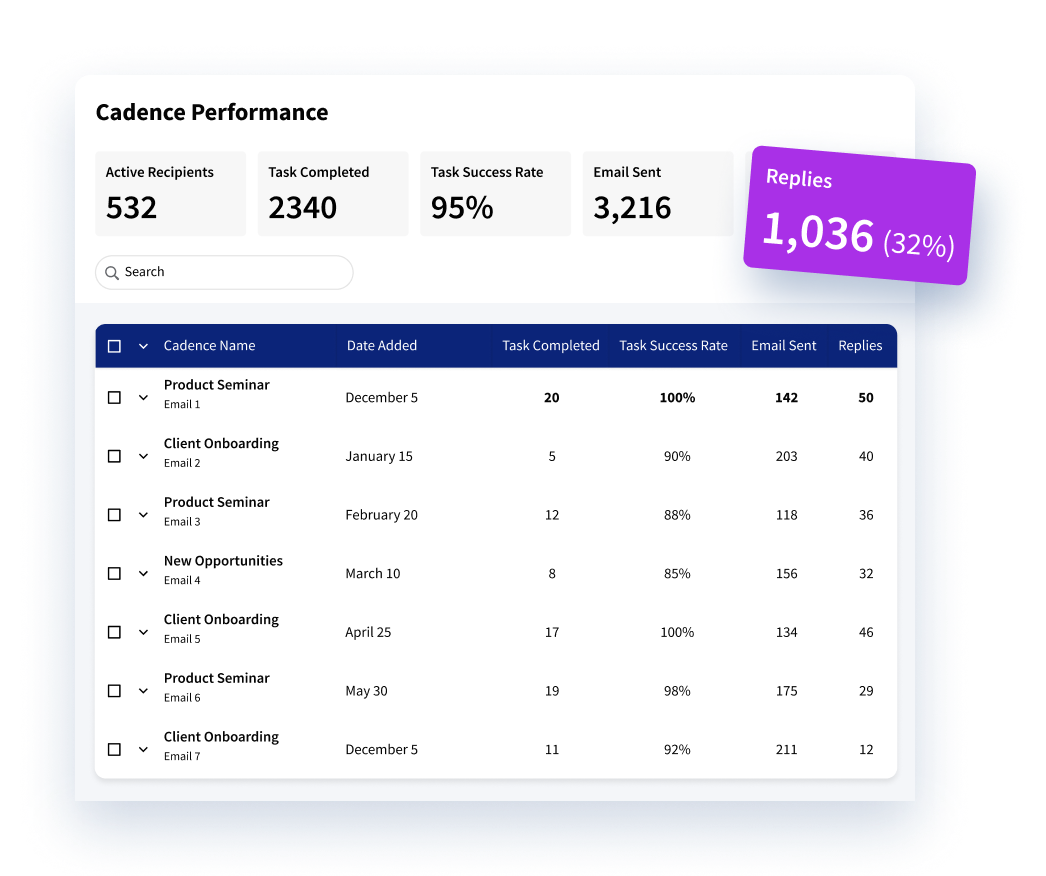The width and height of the screenshot is (1046, 876).
Task: Check the box for Product Seminar Email 1
Action: coord(114,398)
